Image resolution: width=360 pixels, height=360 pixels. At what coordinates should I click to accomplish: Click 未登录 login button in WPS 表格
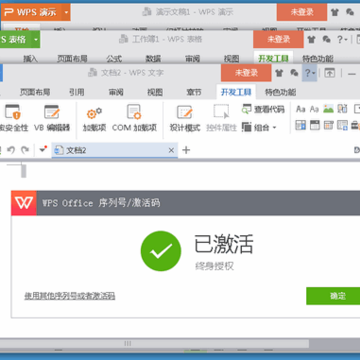point(278,39)
